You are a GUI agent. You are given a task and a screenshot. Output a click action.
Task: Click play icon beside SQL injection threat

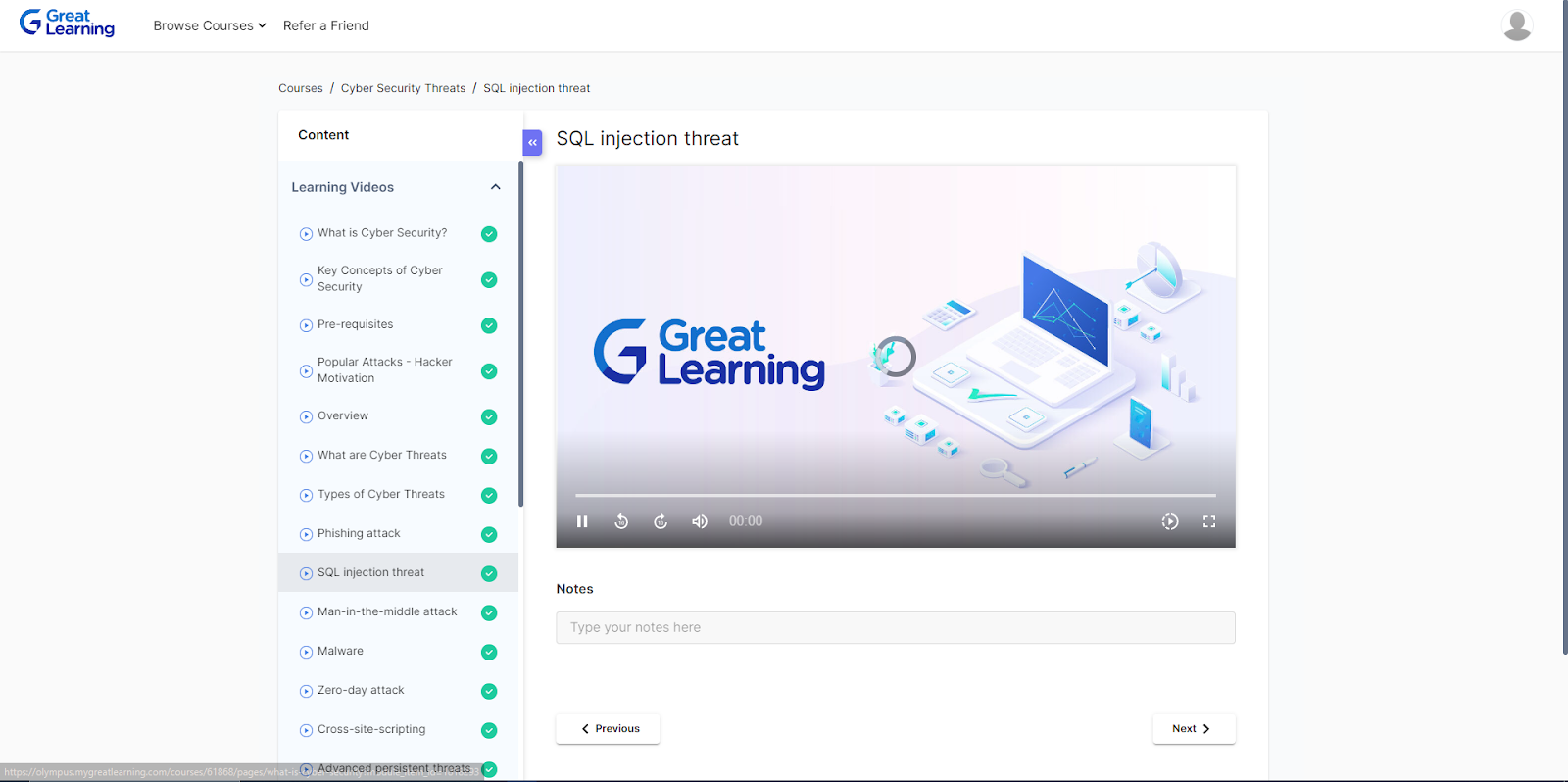click(x=306, y=574)
